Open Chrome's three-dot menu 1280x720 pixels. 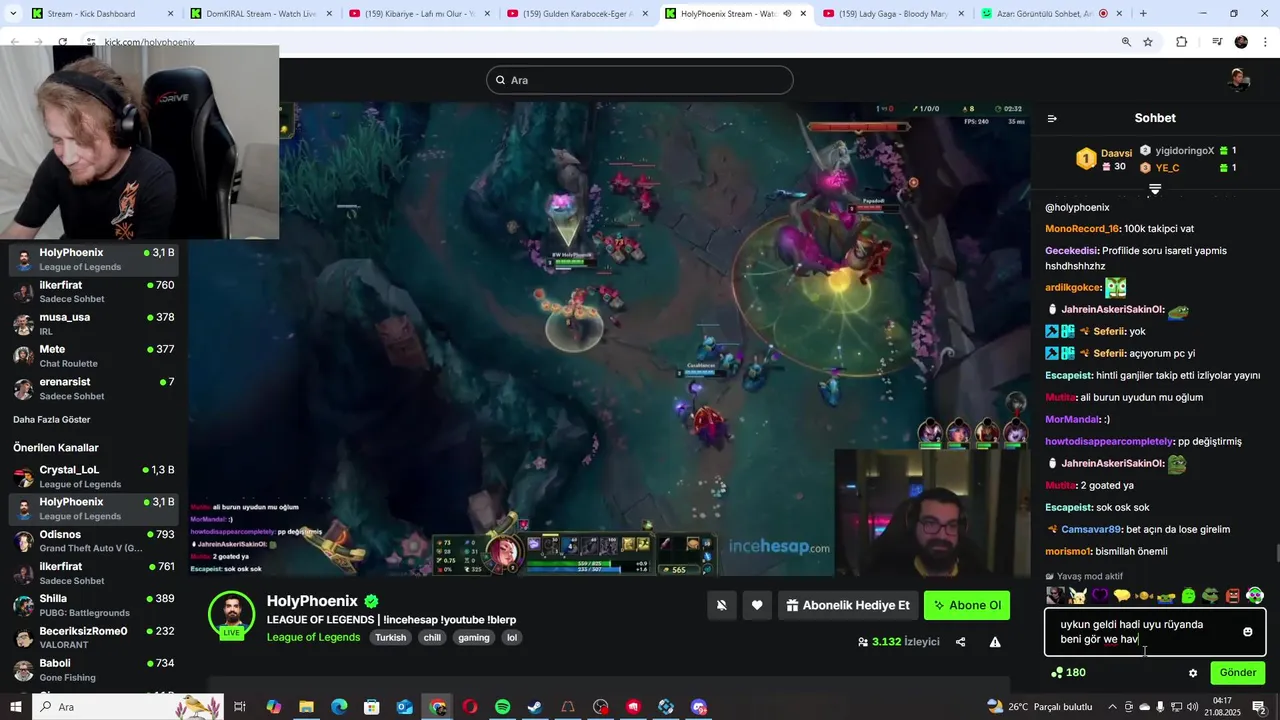pyautogui.click(x=1265, y=42)
